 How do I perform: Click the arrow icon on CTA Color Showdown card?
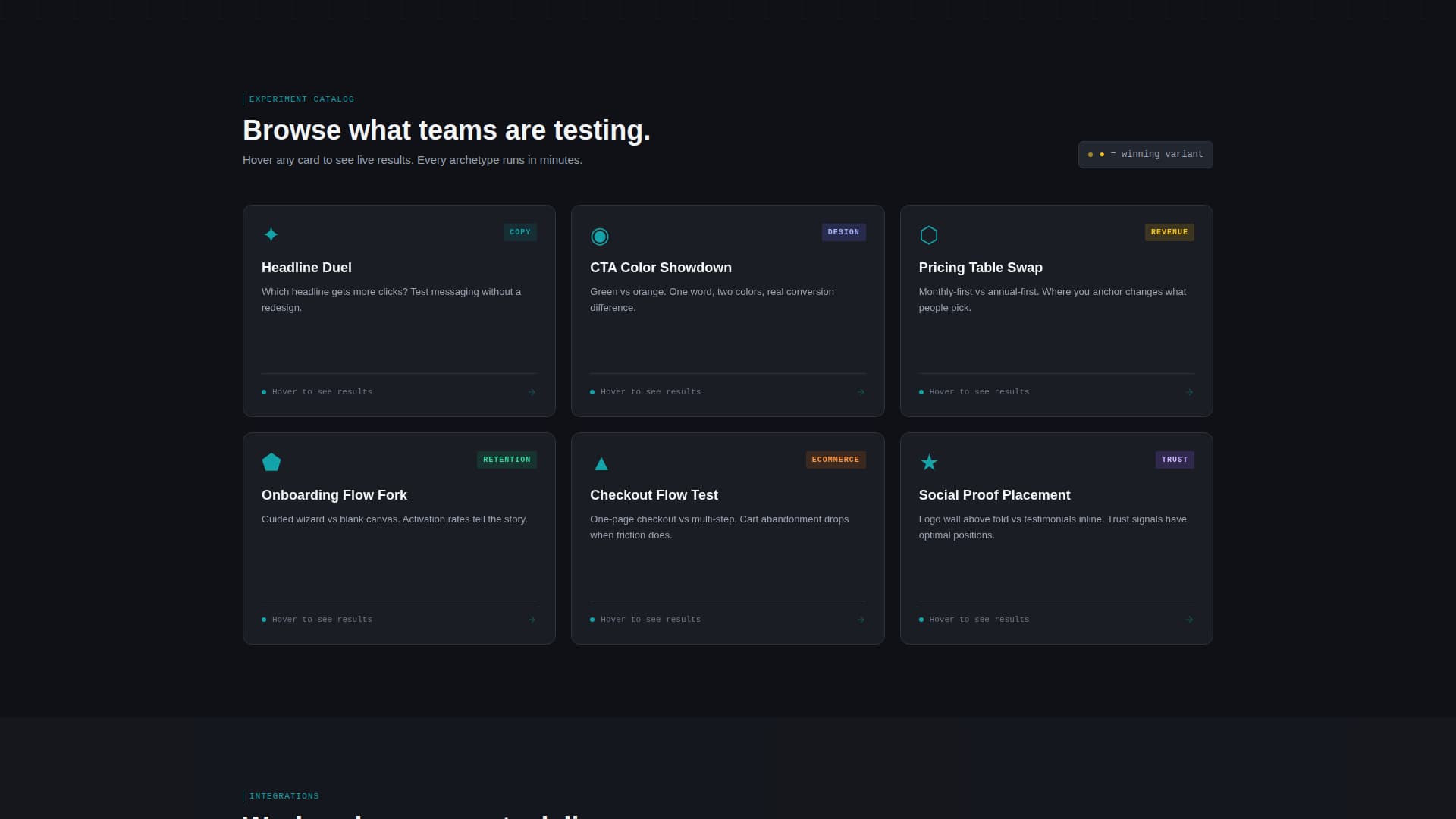pos(861,392)
